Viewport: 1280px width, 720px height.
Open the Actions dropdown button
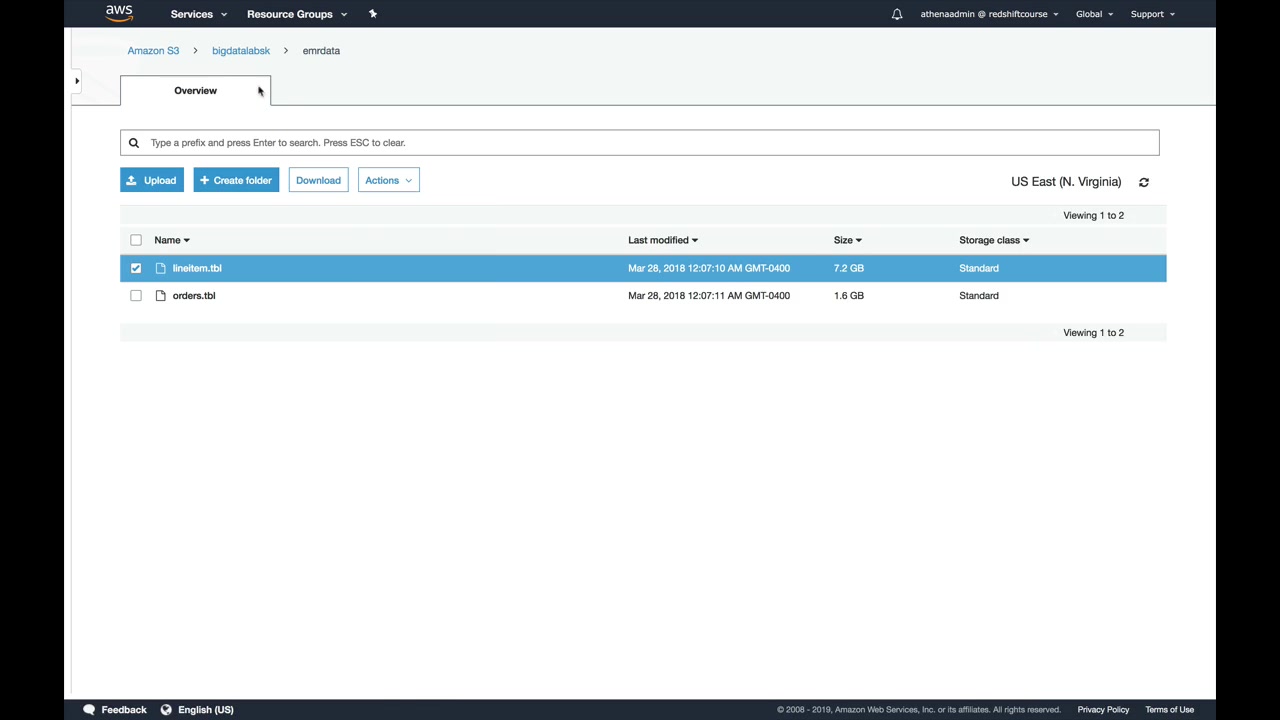[388, 180]
